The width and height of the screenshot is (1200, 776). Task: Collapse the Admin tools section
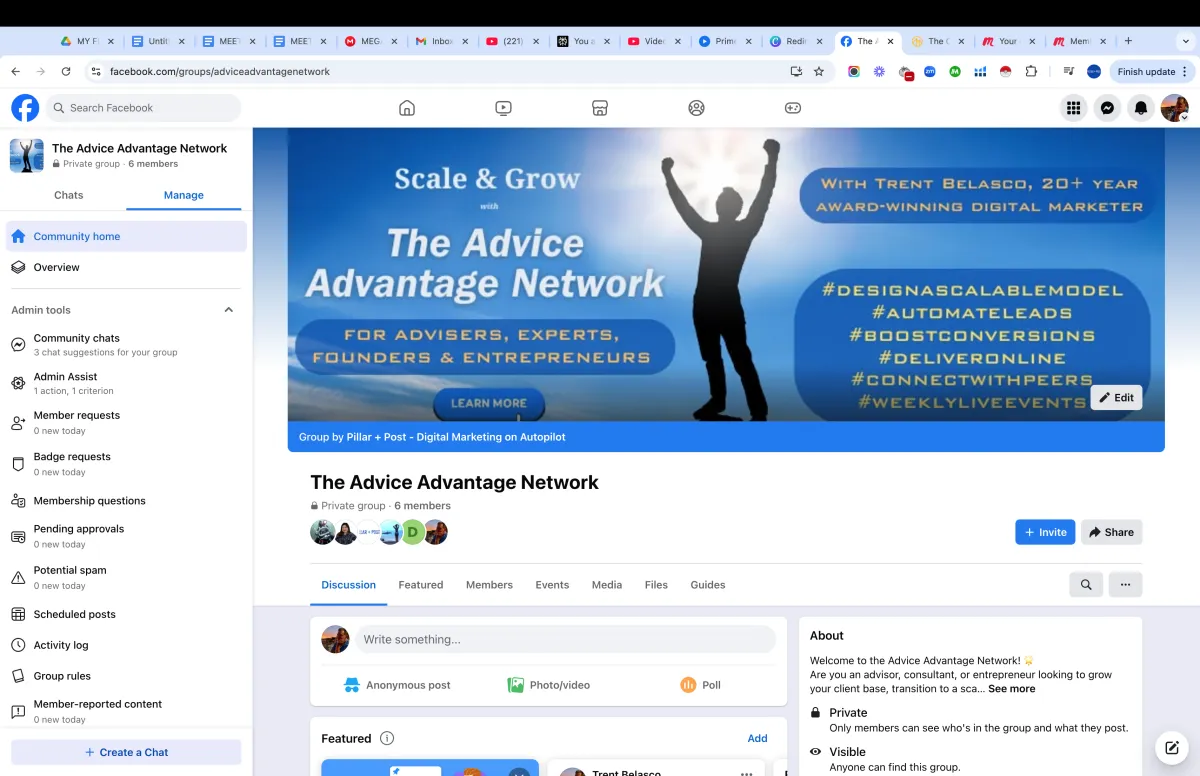229,310
